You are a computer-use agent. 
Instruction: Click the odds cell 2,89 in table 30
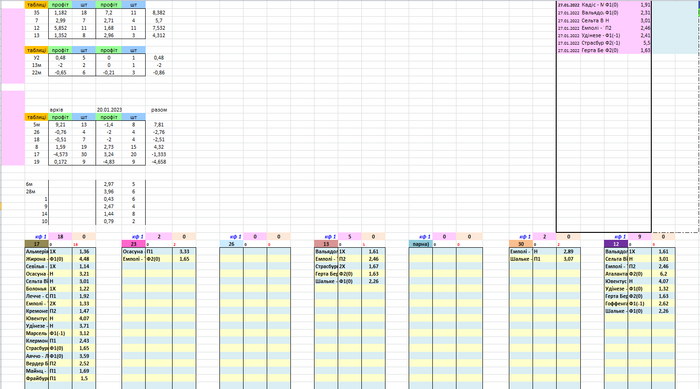[568, 252]
